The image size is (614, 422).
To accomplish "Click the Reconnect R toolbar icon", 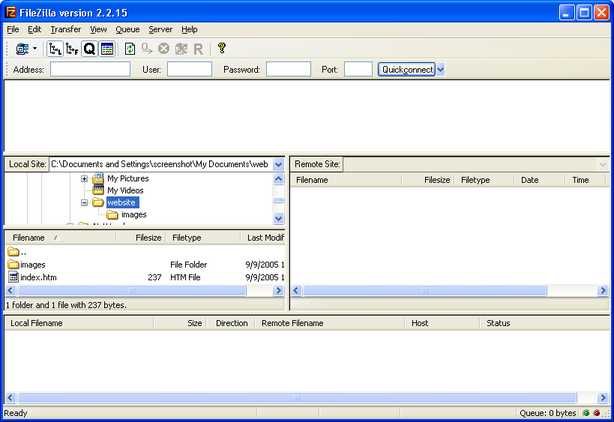I will [x=198, y=49].
